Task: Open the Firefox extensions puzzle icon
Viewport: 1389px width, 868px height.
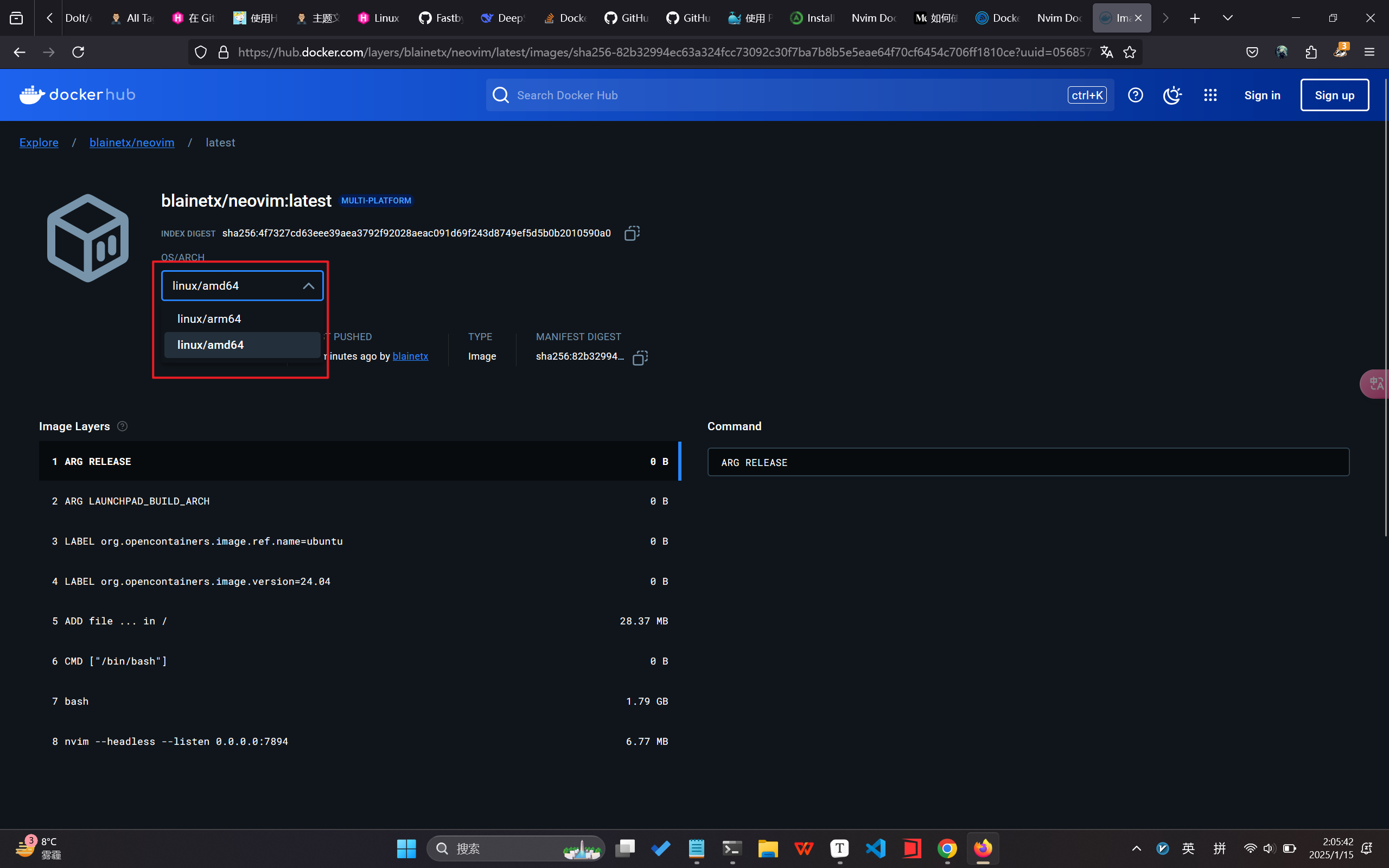Action: click(x=1311, y=52)
